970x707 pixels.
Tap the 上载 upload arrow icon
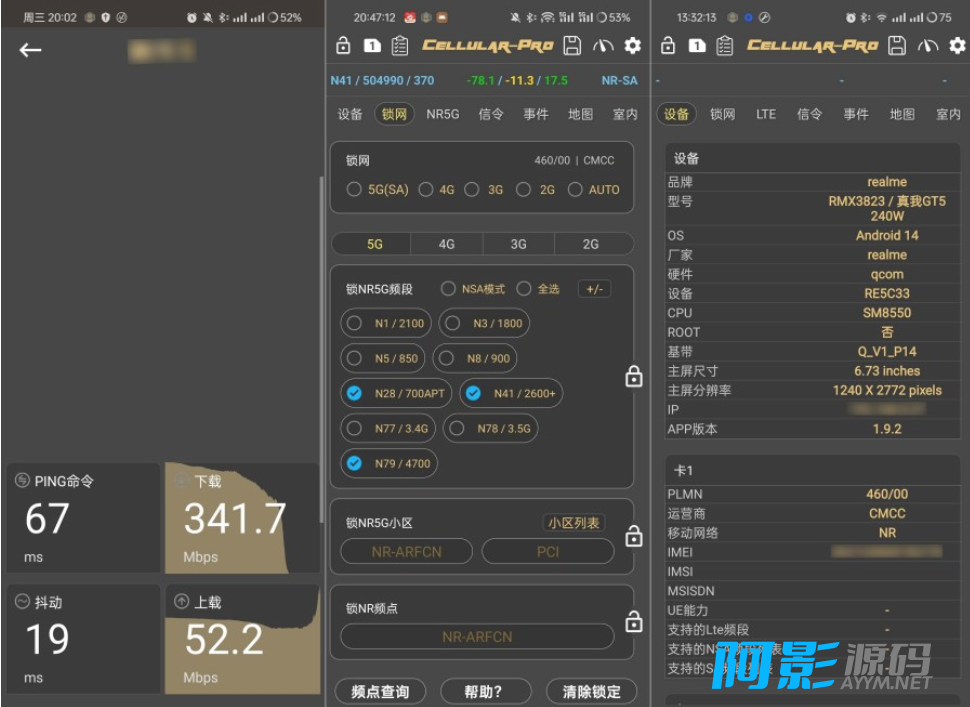[x=181, y=601]
